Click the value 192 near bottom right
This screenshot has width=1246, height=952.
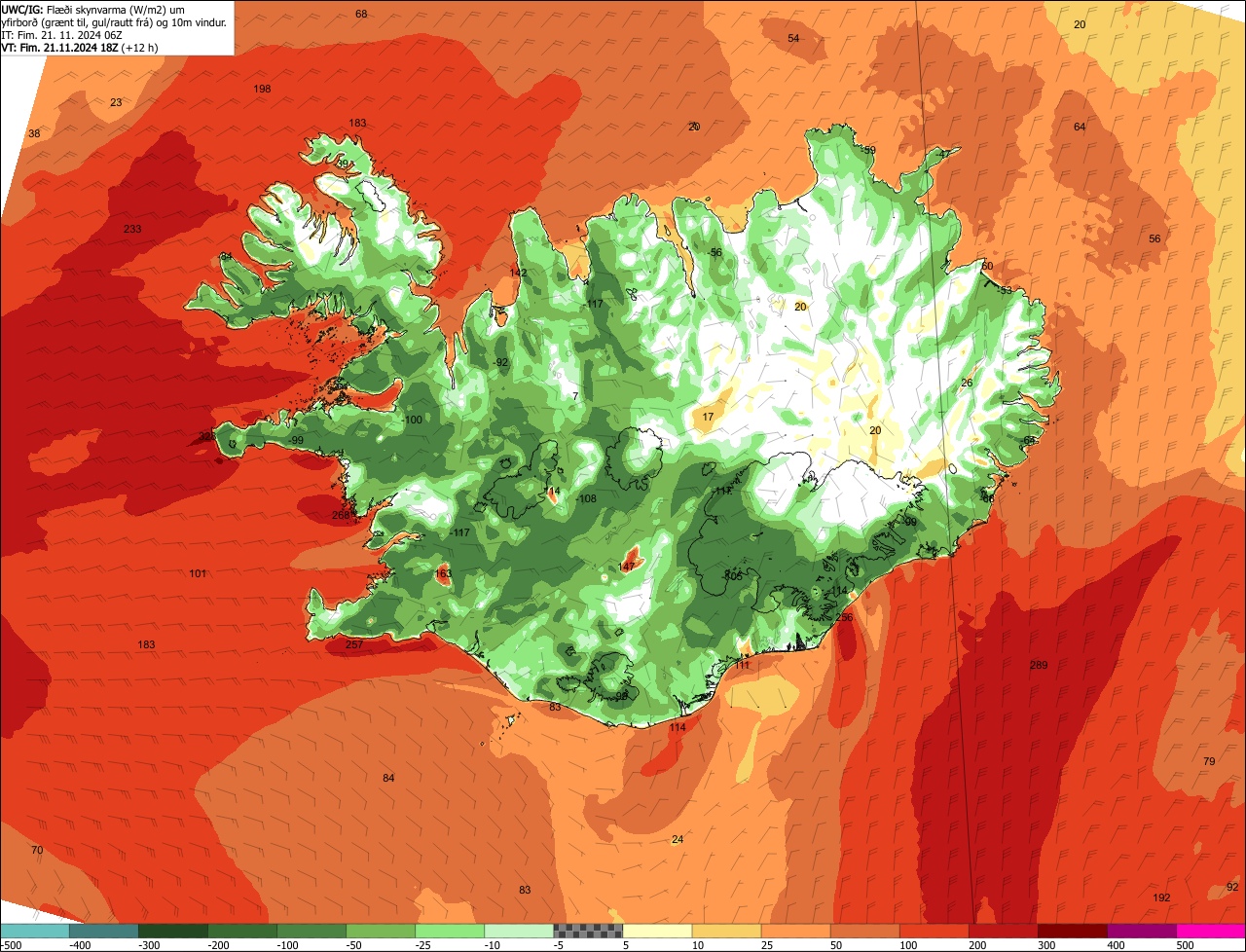[1161, 897]
